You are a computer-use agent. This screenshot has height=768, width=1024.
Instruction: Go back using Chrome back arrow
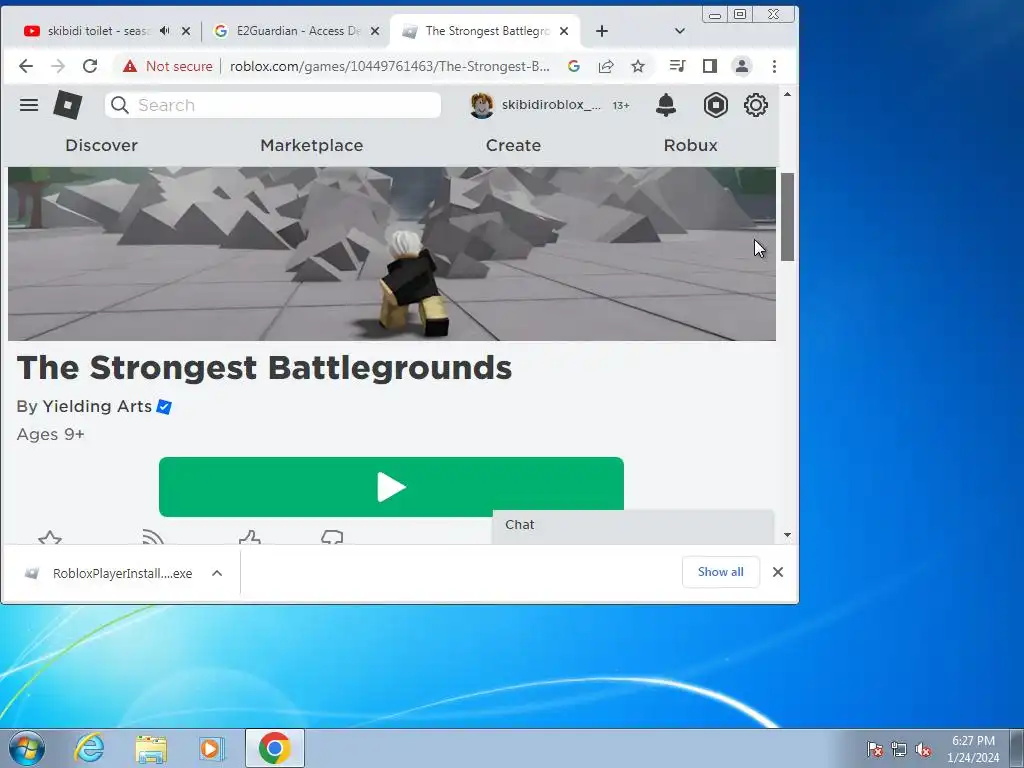[x=25, y=66]
